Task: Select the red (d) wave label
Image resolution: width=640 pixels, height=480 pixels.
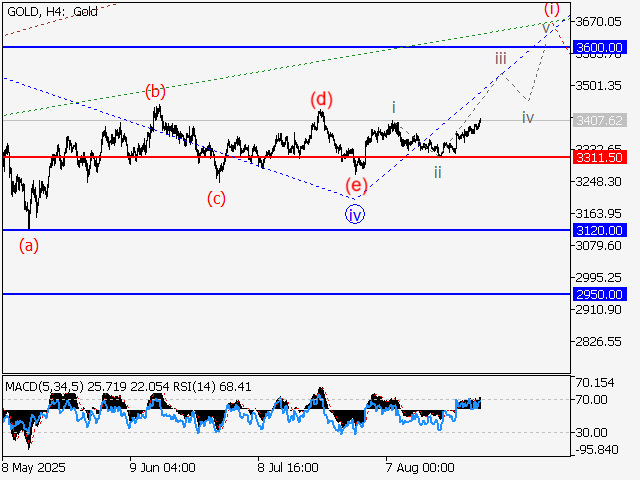Action: [320, 98]
